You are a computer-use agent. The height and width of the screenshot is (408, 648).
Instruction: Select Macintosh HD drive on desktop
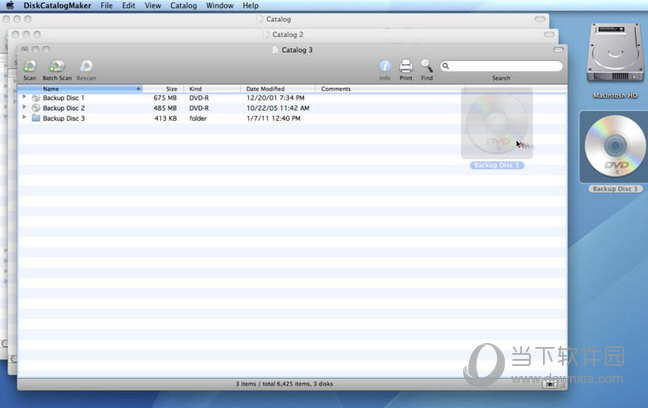tap(615, 52)
